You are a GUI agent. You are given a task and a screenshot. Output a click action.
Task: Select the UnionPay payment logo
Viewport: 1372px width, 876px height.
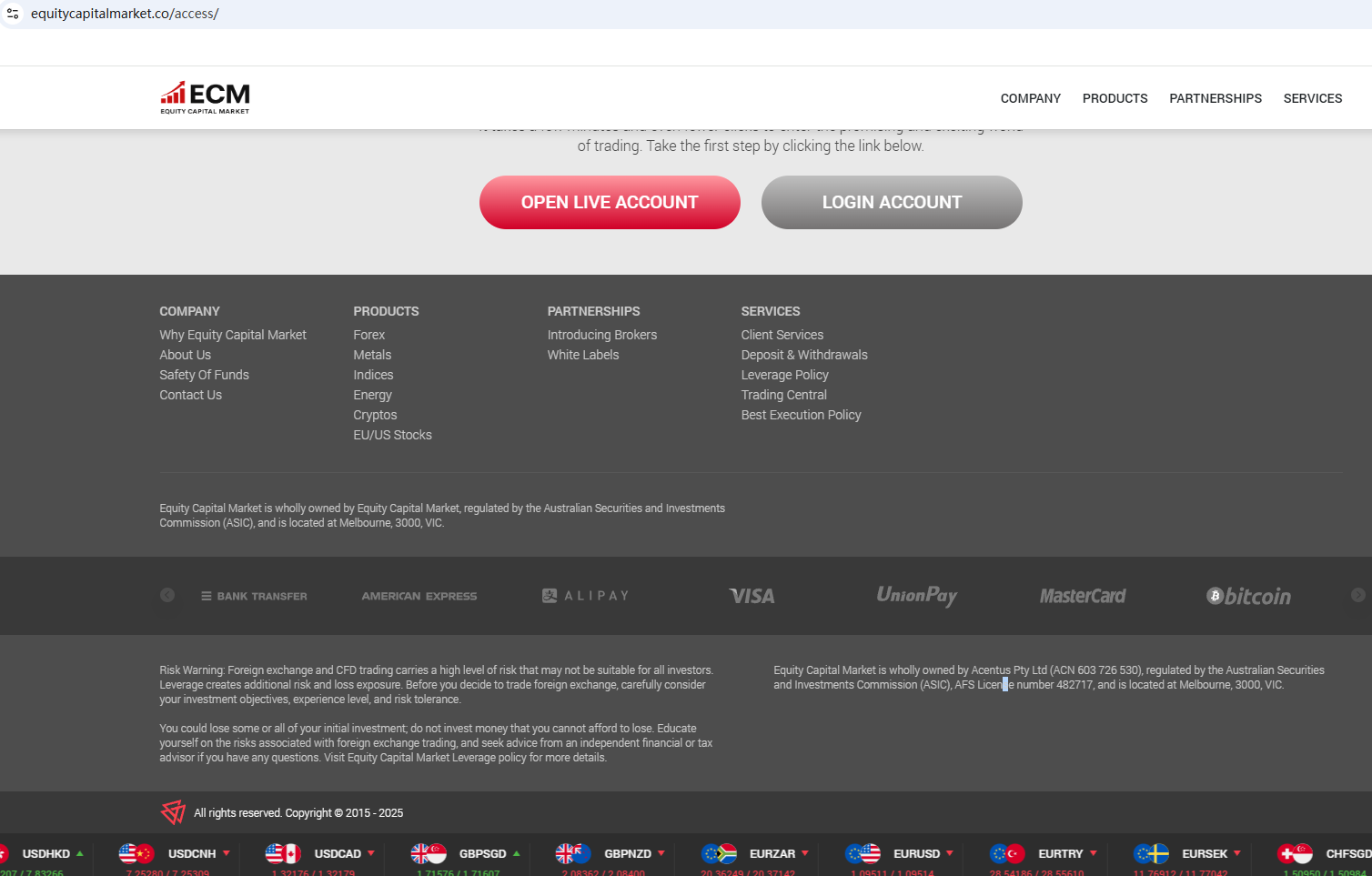(x=916, y=596)
